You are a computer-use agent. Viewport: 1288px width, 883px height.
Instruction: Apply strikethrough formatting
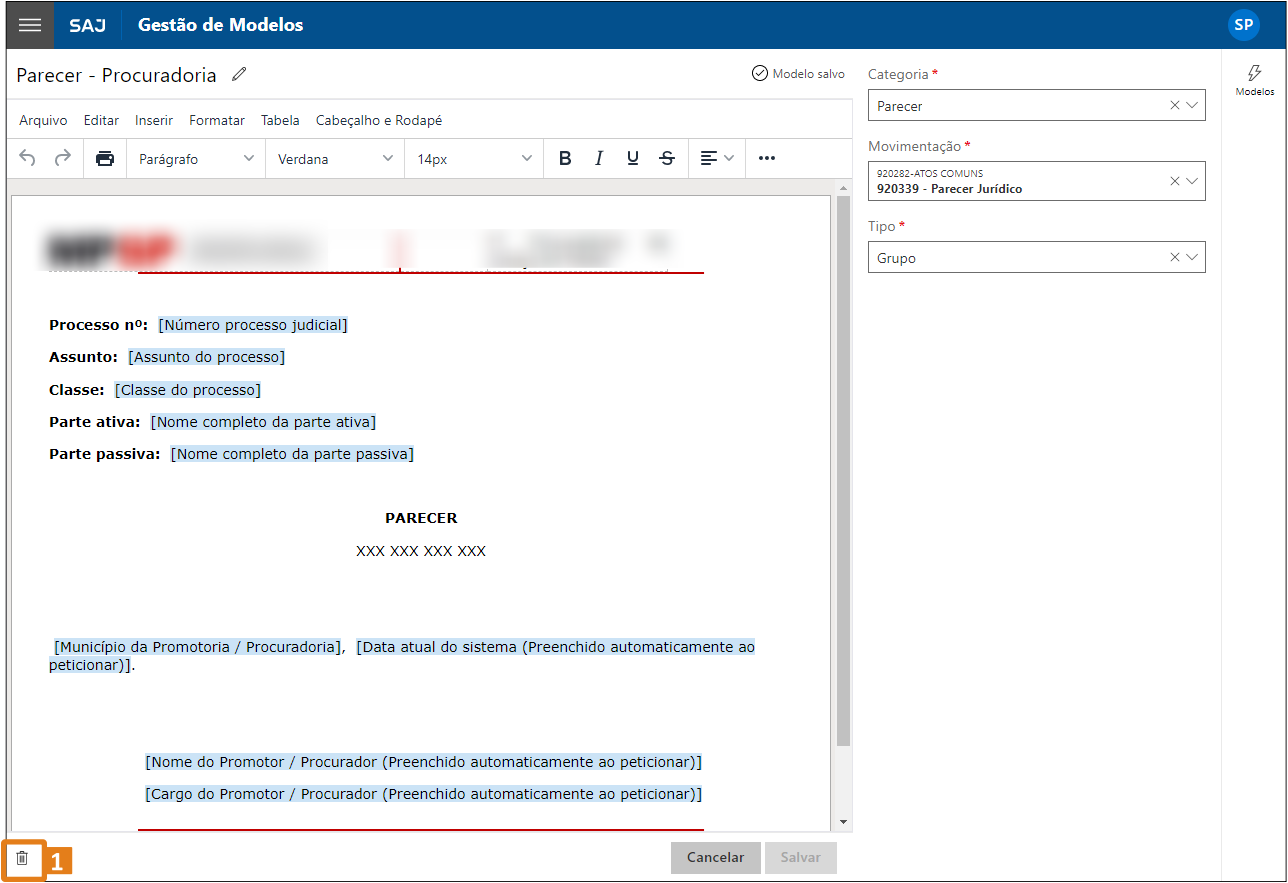tap(667, 158)
